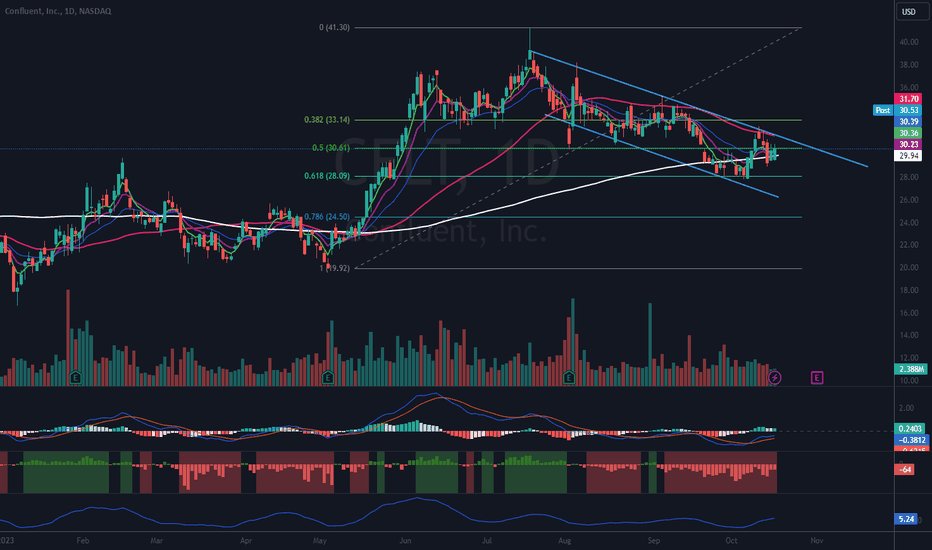Click the 24.00 price axis value
Screen dimensions: 932x550
[x=909, y=222]
